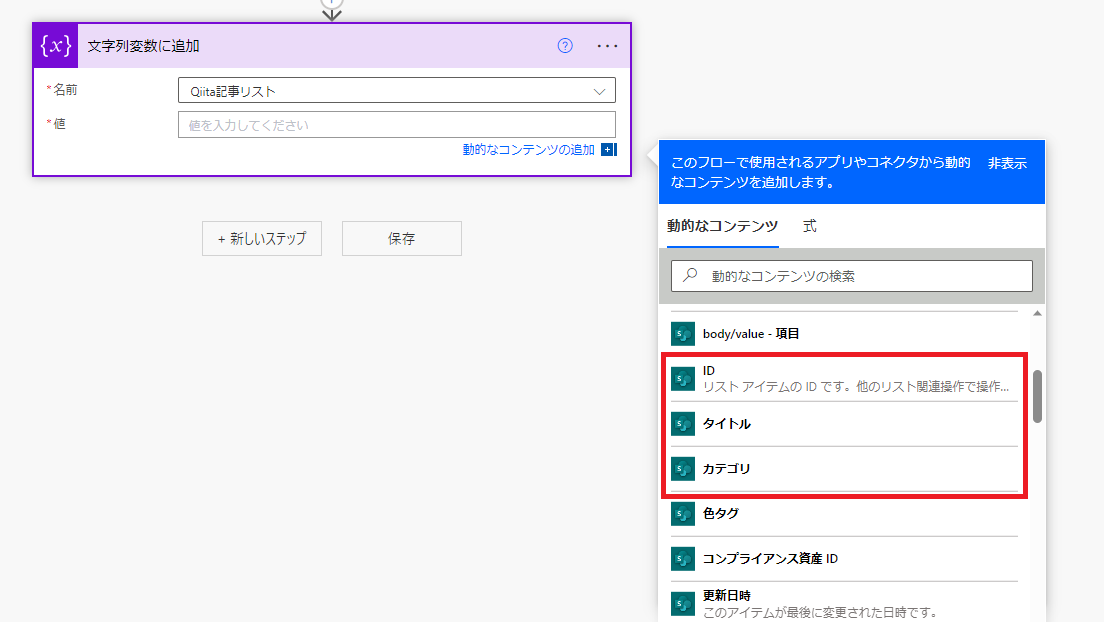Viewport: 1104px width, 622px height.
Task: Click the help question mark icon
Action: 565,46
